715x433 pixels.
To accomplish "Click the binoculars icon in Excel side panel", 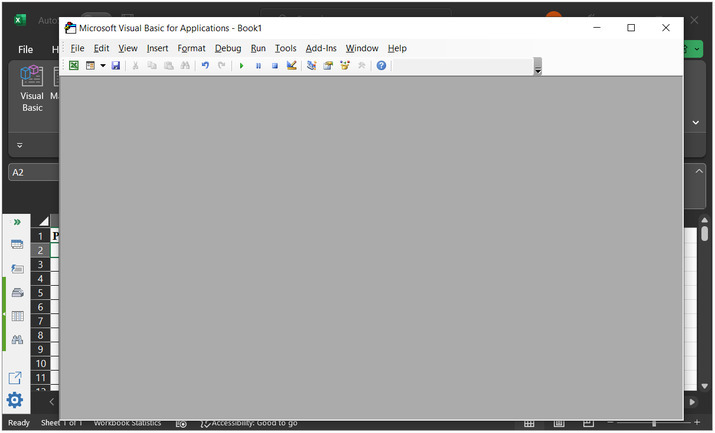I will 17,340.
